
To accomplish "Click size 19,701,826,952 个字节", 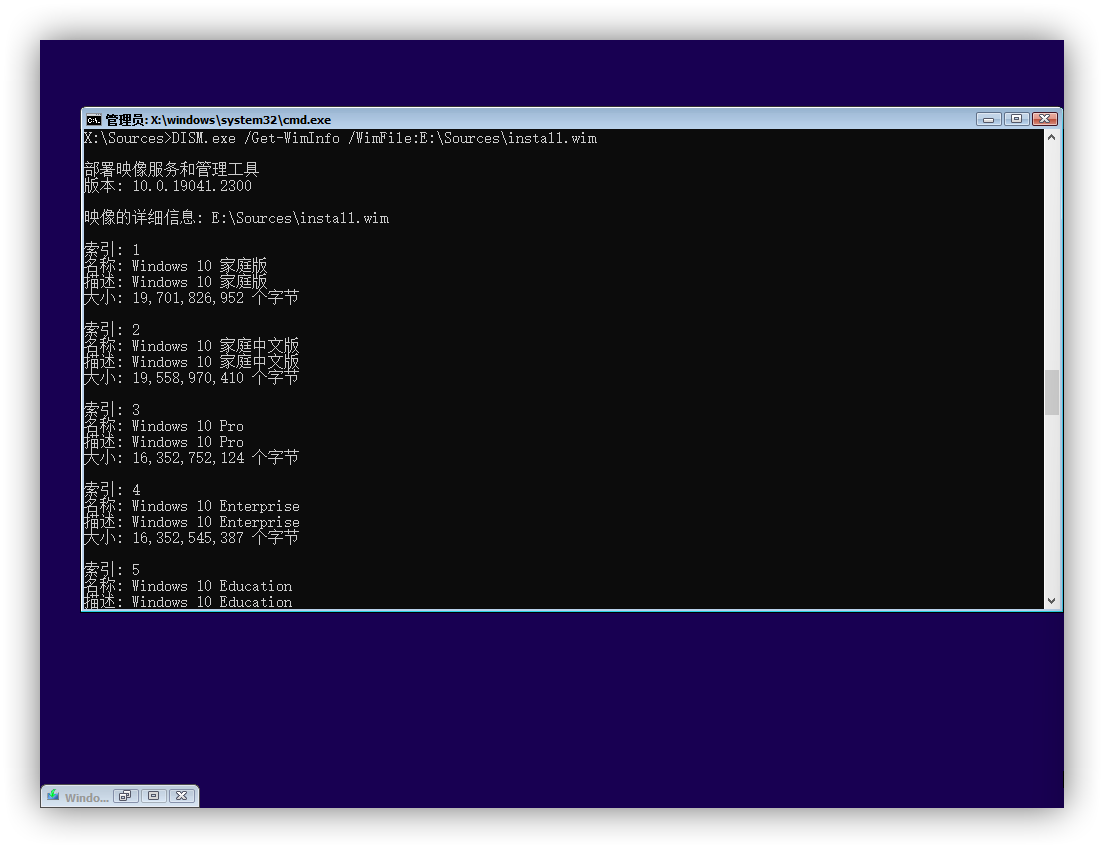I will tap(215, 298).
